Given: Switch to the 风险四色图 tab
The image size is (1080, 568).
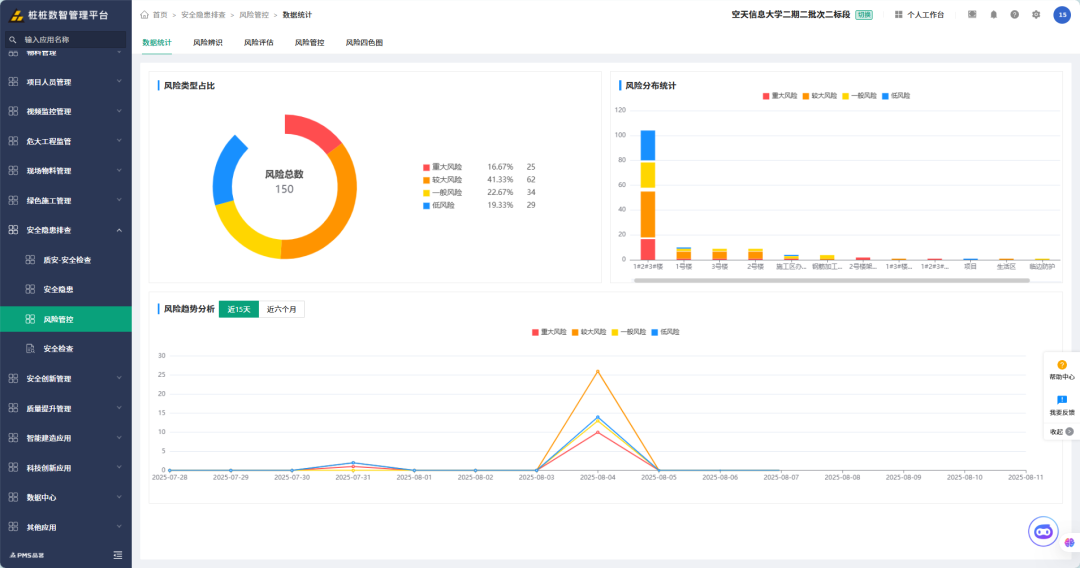Looking at the screenshot, I should click(364, 43).
